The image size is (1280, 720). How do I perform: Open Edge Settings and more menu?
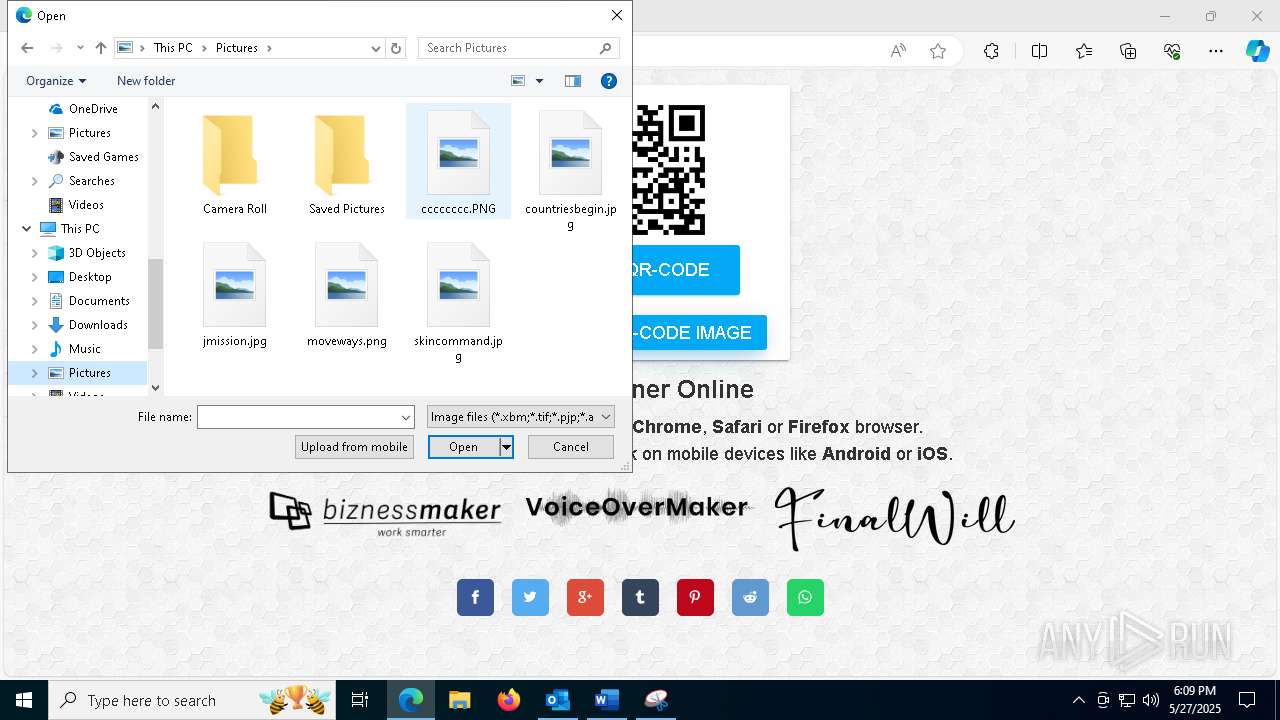tap(1216, 51)
